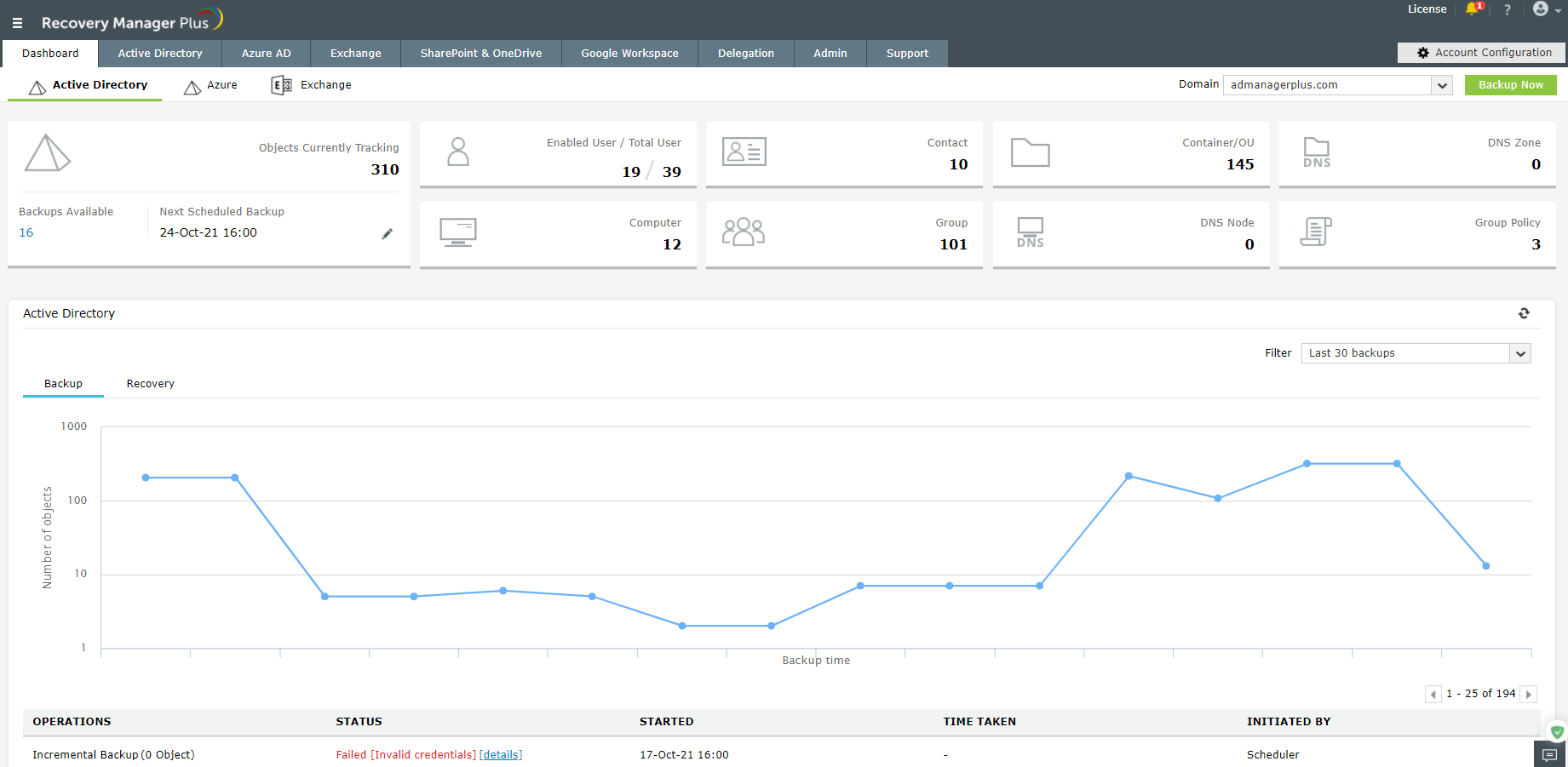The image size is (1568, 767).
Task: Click the notification bell icon
Action: (1472, 10)
